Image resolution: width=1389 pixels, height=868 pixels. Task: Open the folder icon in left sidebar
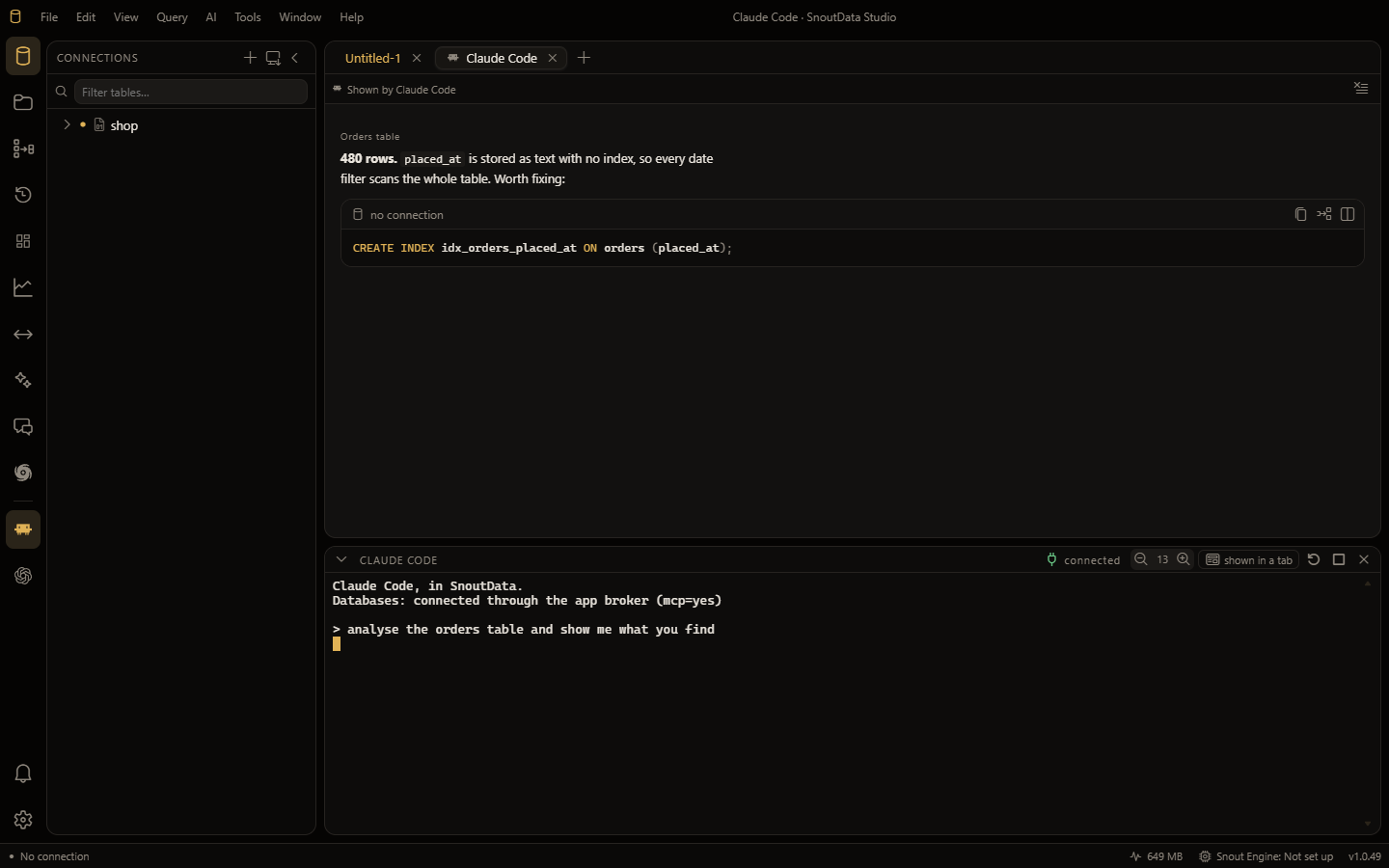pos(23,102)
